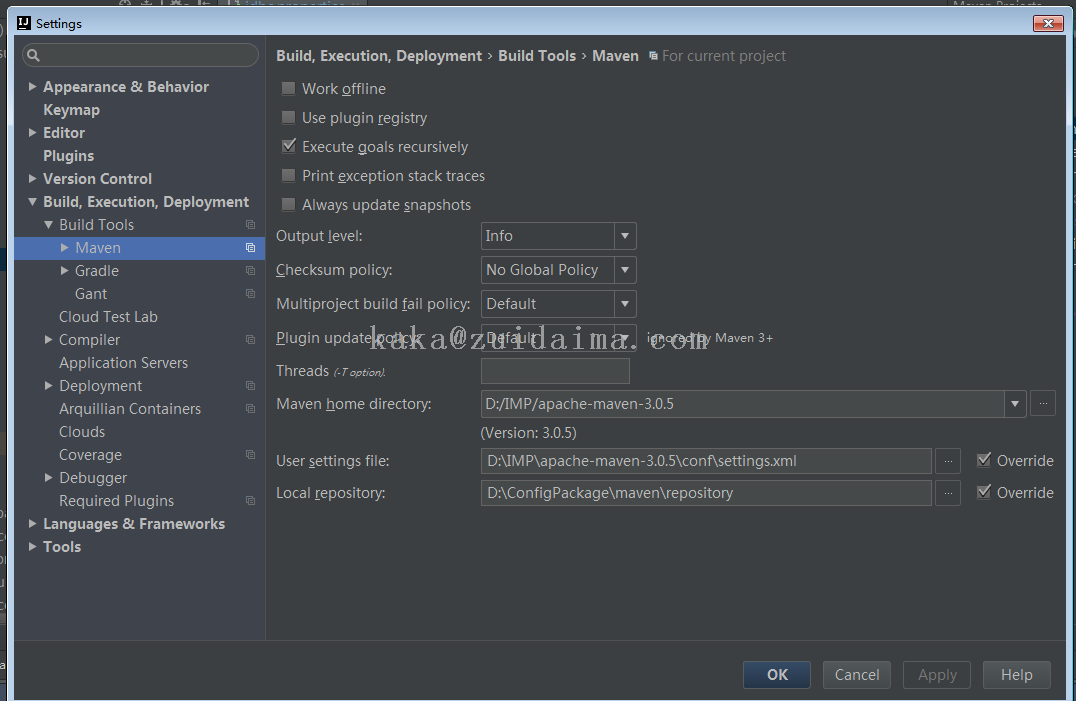Uncheck Execute goals recursively

[x=288, y=146]
